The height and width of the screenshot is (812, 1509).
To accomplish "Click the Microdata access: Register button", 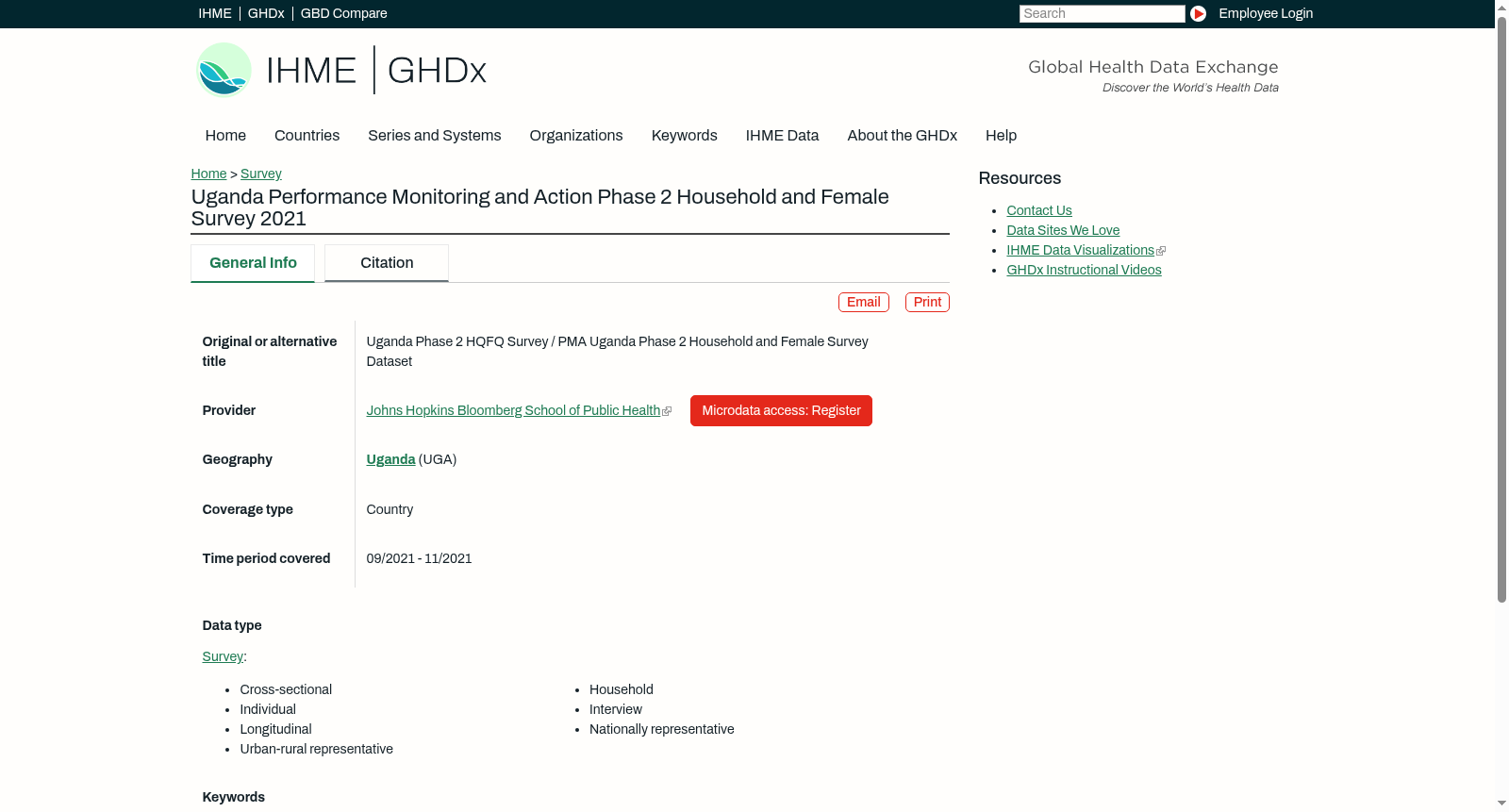I will click(x=781, y=410).
